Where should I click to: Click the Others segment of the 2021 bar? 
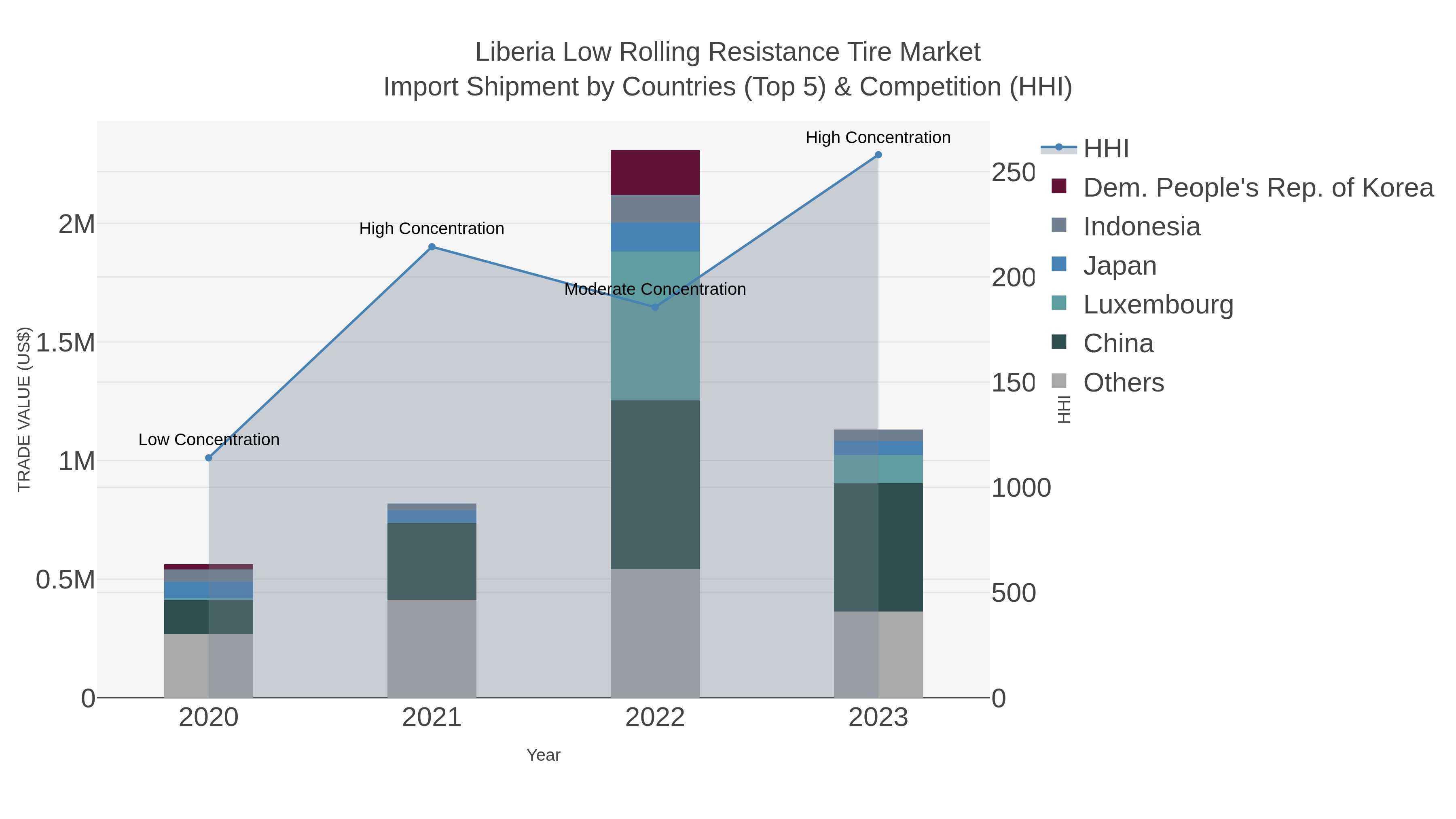[432, 648]
